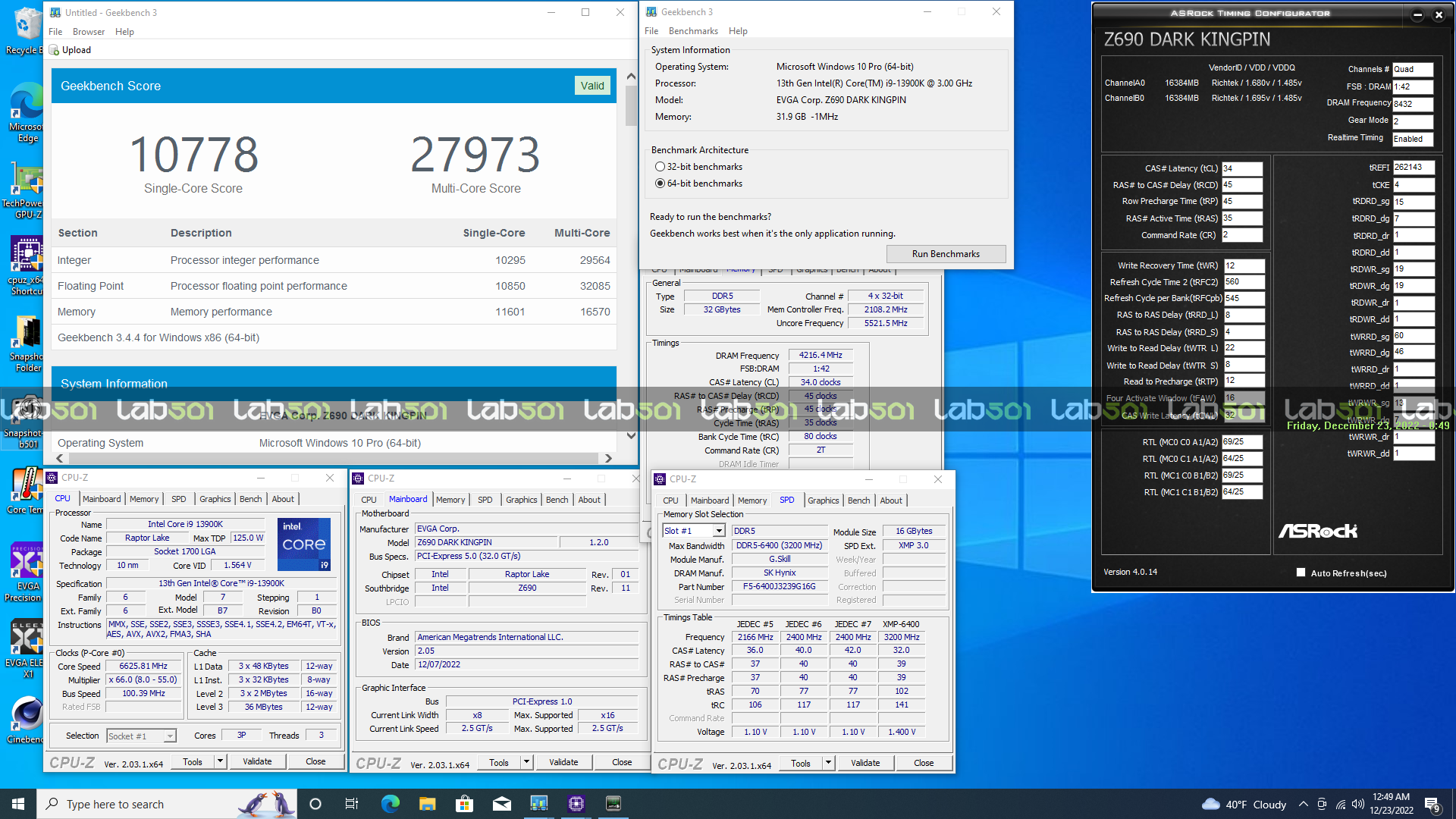Image resolution: width=1456 pixels, height=819 pixels.
Task: Click the CAS# Latency (tCL) field
Action: coord(1242,168)
